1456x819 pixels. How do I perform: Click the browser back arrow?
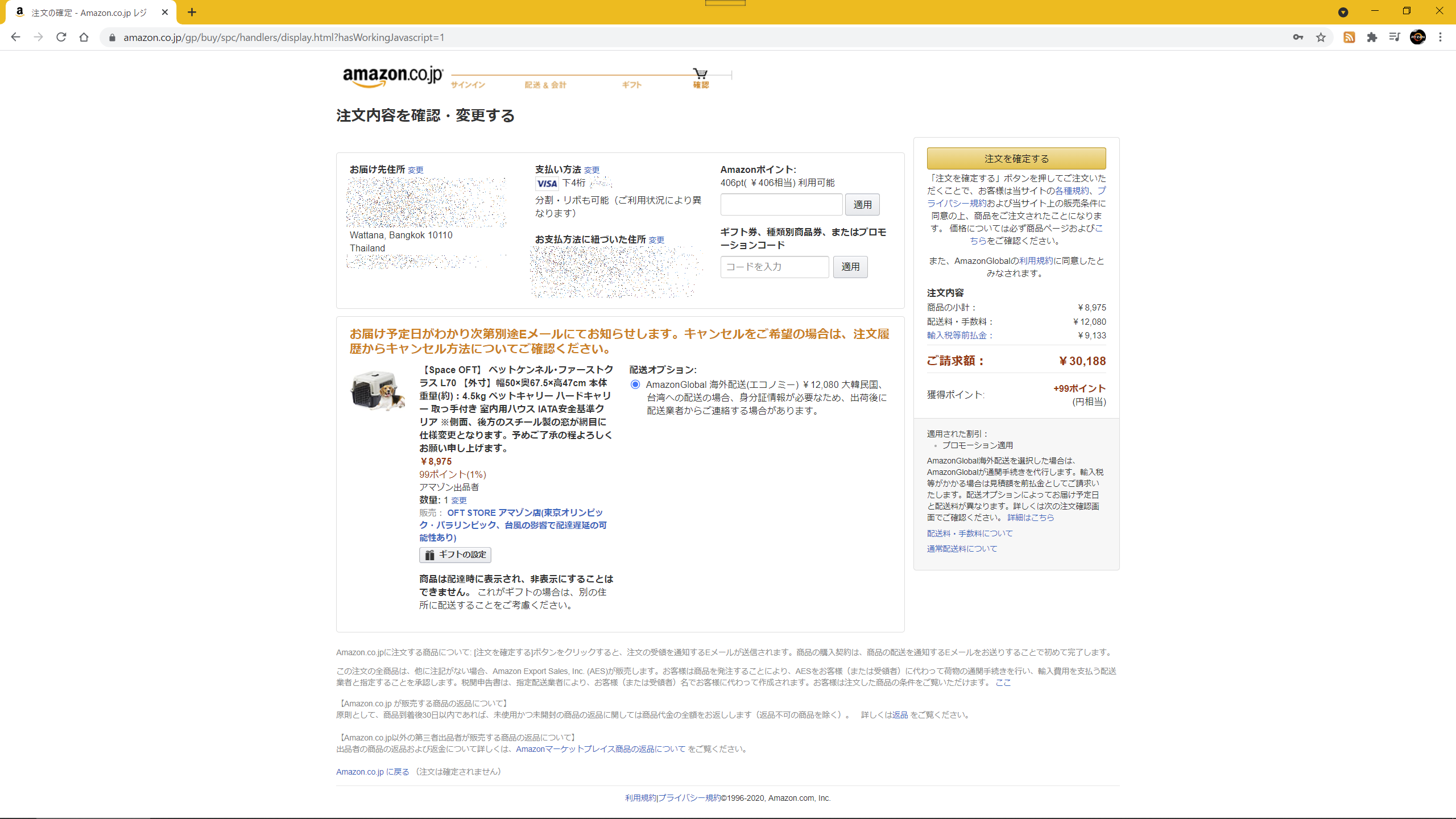(15, 37)
